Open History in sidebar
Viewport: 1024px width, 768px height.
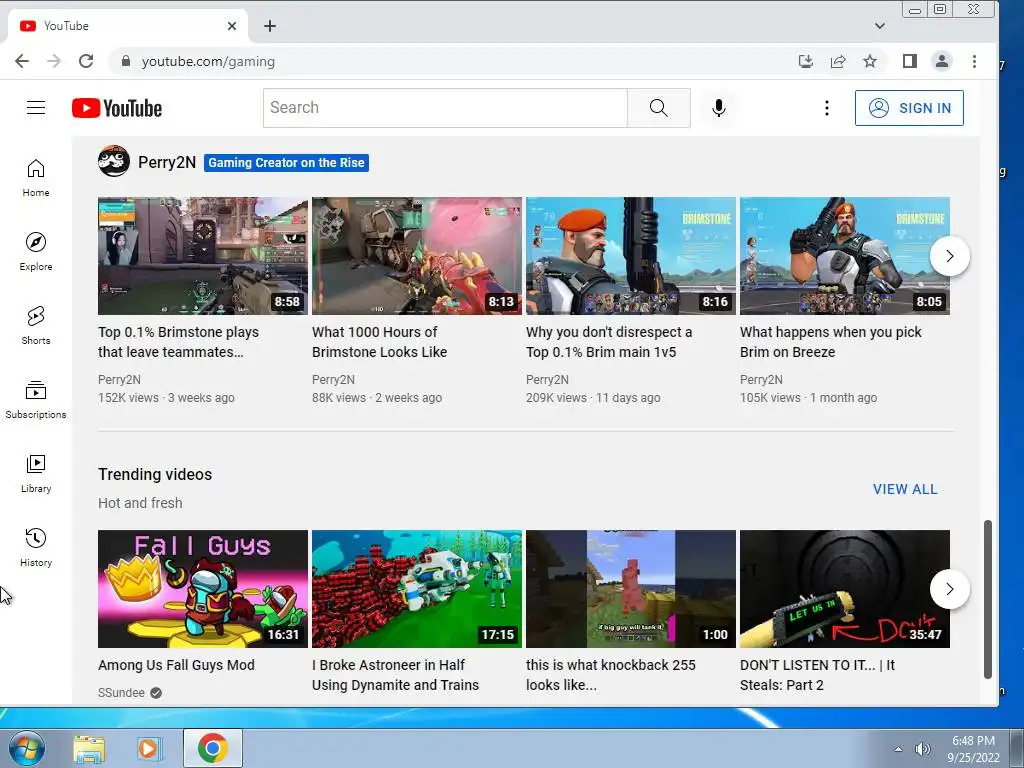36,547
